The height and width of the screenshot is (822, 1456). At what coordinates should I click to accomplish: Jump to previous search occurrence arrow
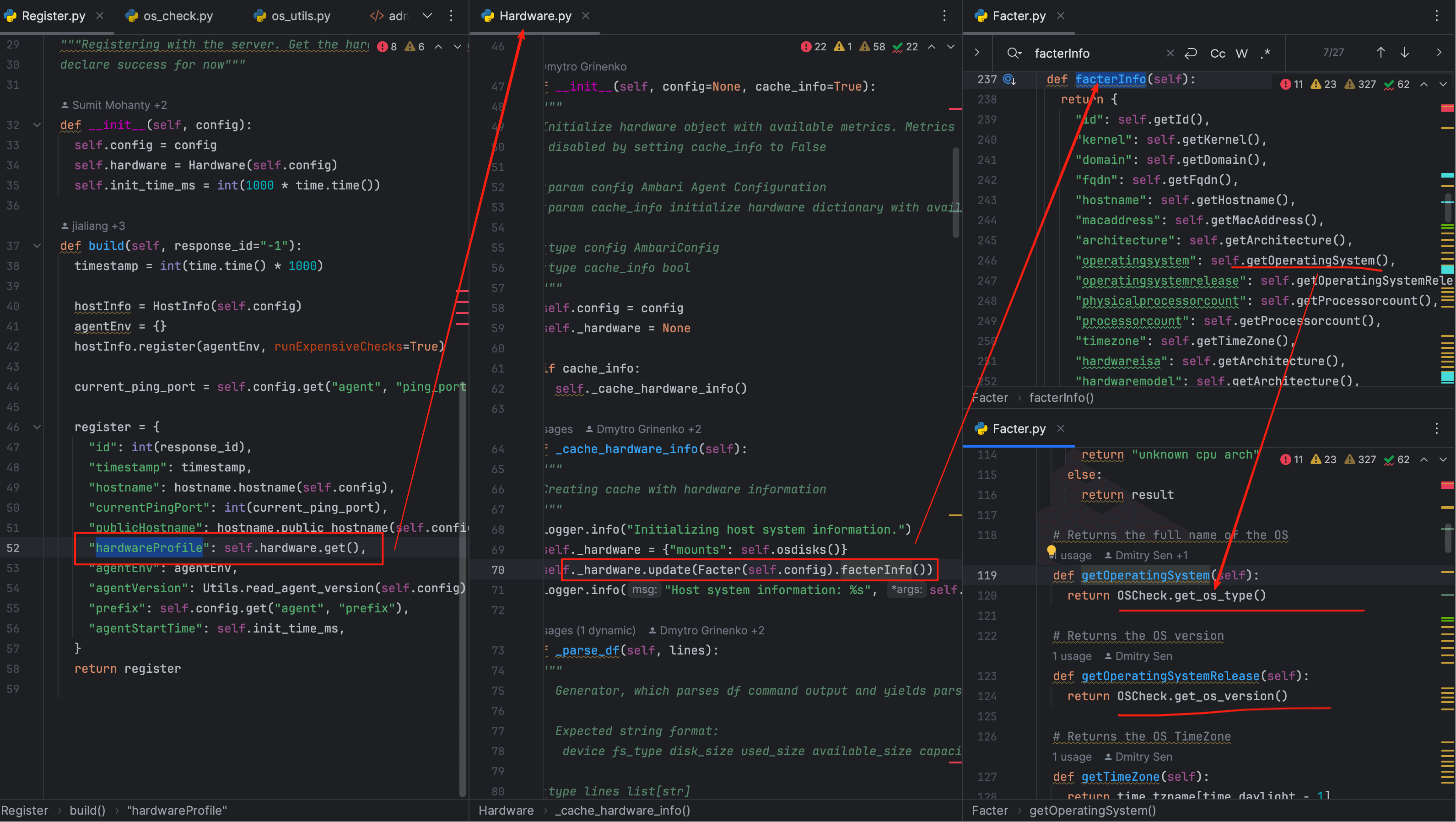click(x=1380, y=53)
